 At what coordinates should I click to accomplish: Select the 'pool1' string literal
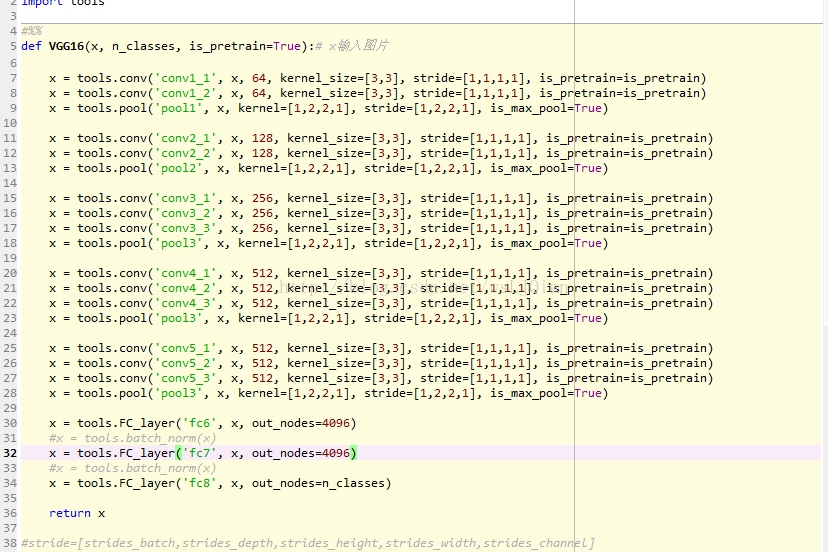coord(178,108)
